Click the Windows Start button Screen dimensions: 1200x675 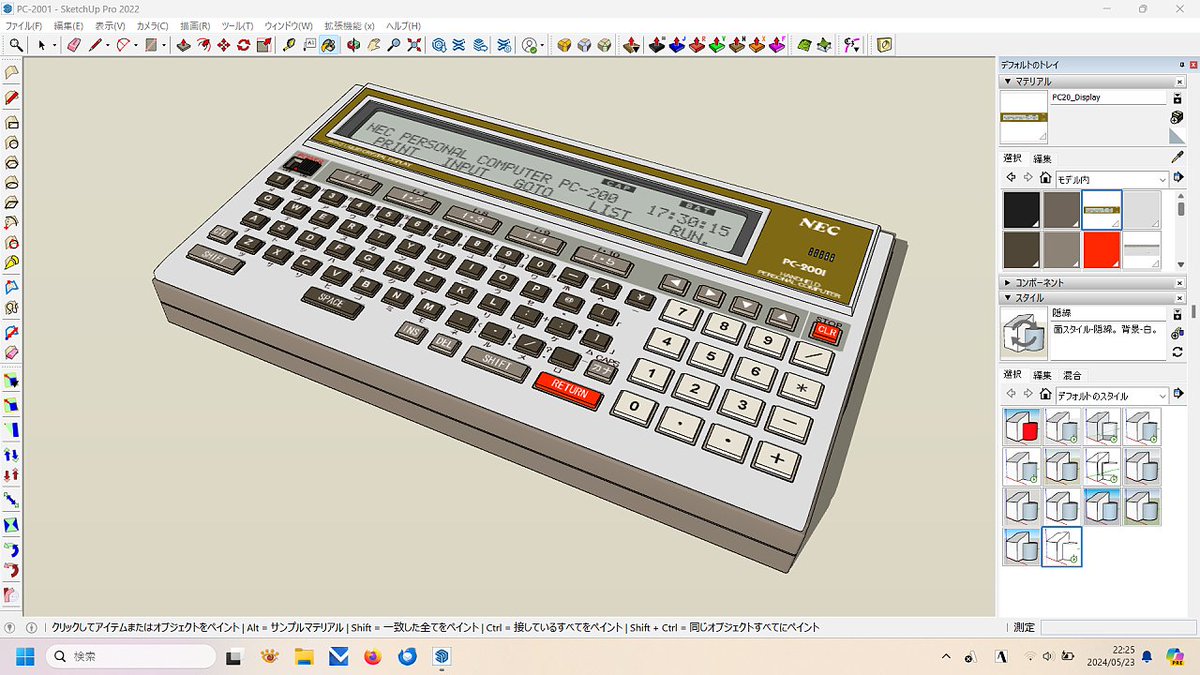pos(24,656)
